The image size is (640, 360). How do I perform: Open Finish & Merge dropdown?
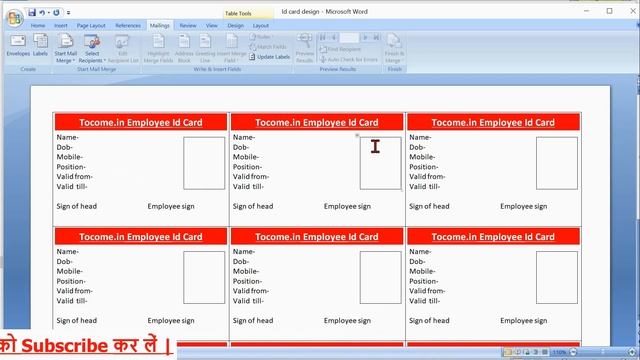tap(394, 49)
